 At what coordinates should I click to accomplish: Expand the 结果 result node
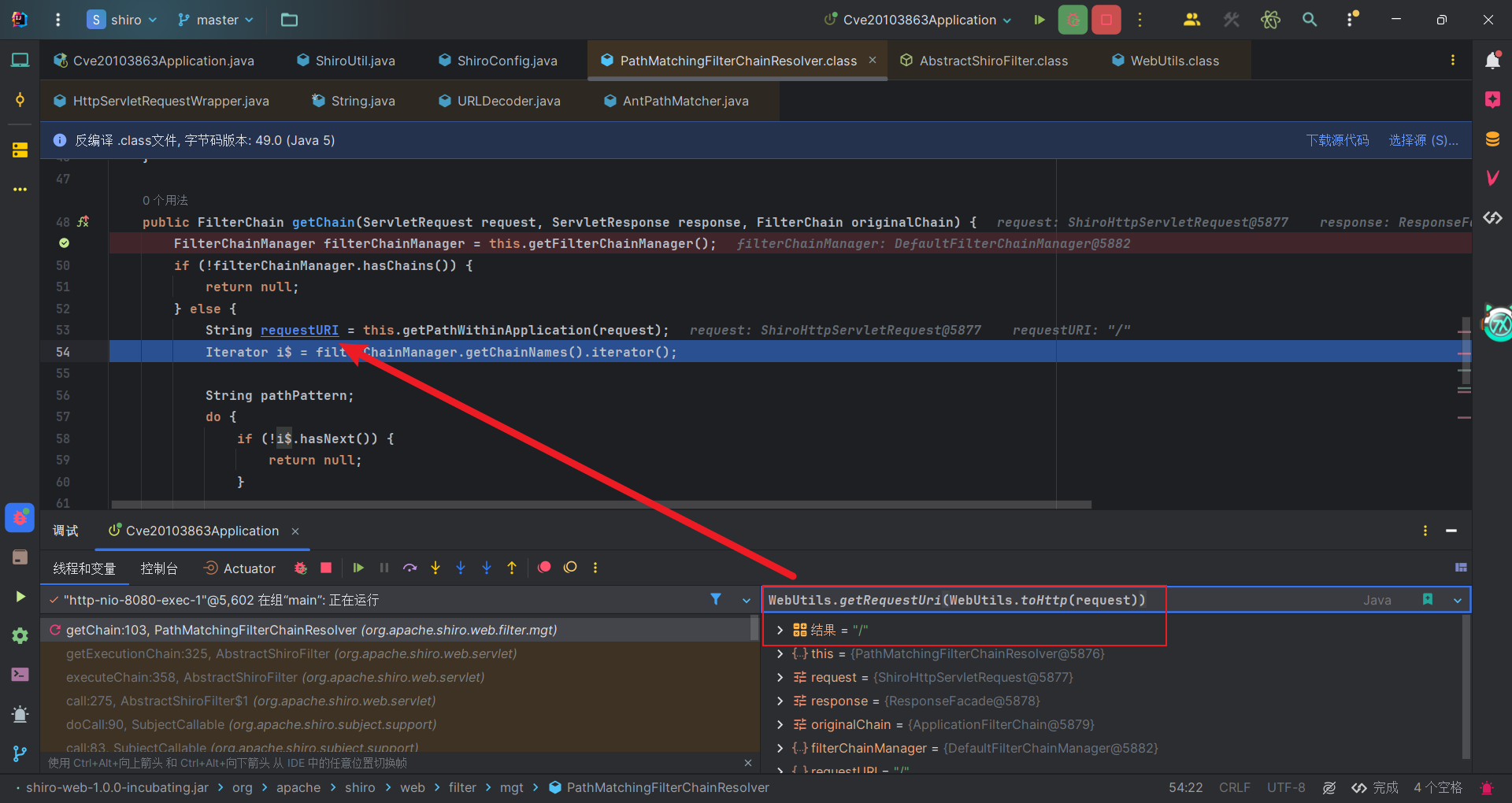(x=780, y=630)
